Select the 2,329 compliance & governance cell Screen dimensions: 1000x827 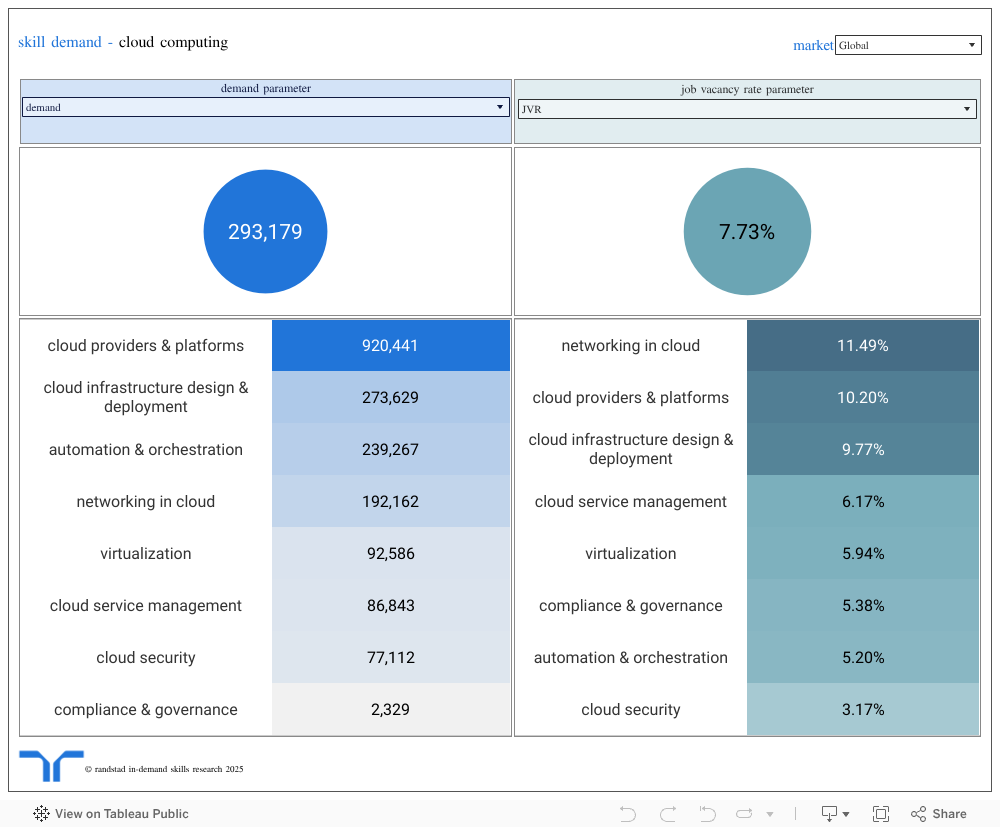pos(390,710)
